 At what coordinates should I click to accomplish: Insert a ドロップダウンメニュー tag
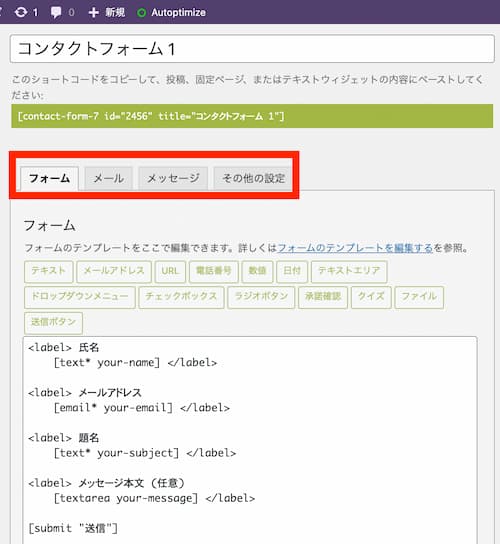pos(80,297)
